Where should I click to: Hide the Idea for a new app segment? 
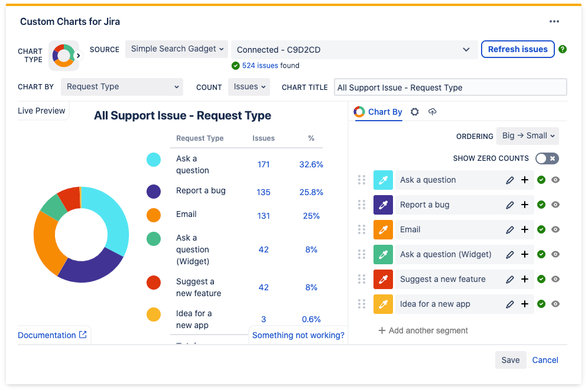555,304
